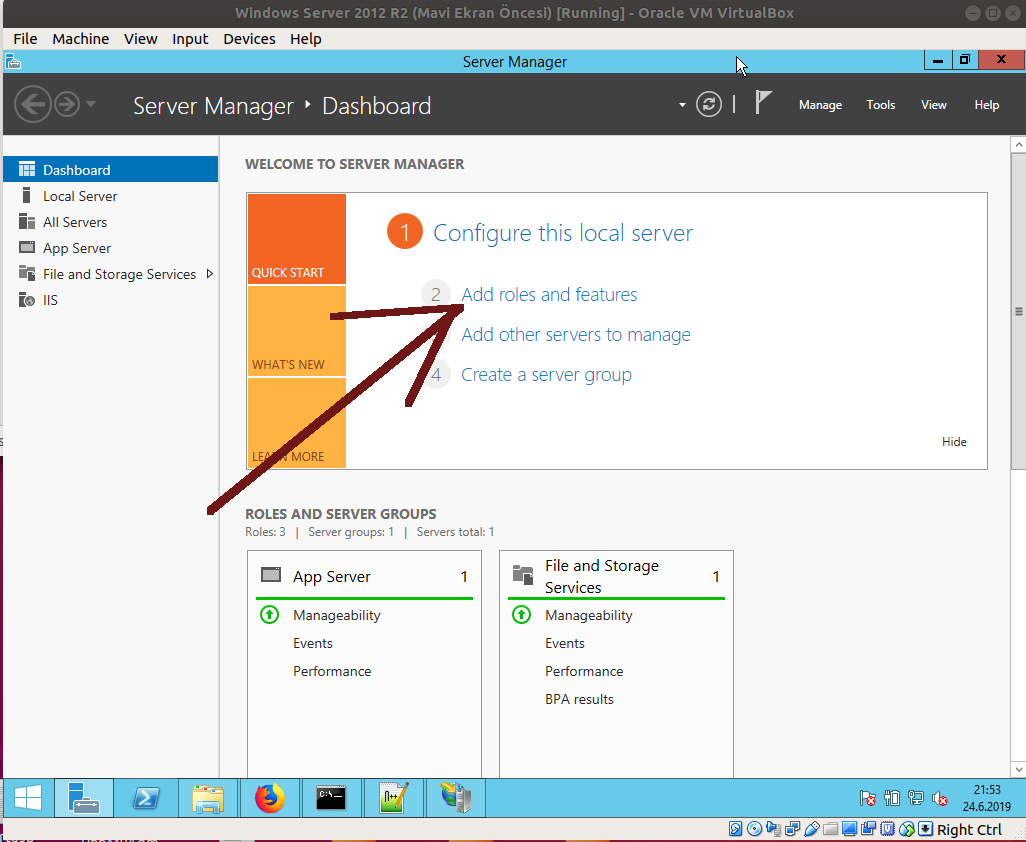Select the WHAT'S NEW tile
This screenshot has height=842, width=1026.
296,331
